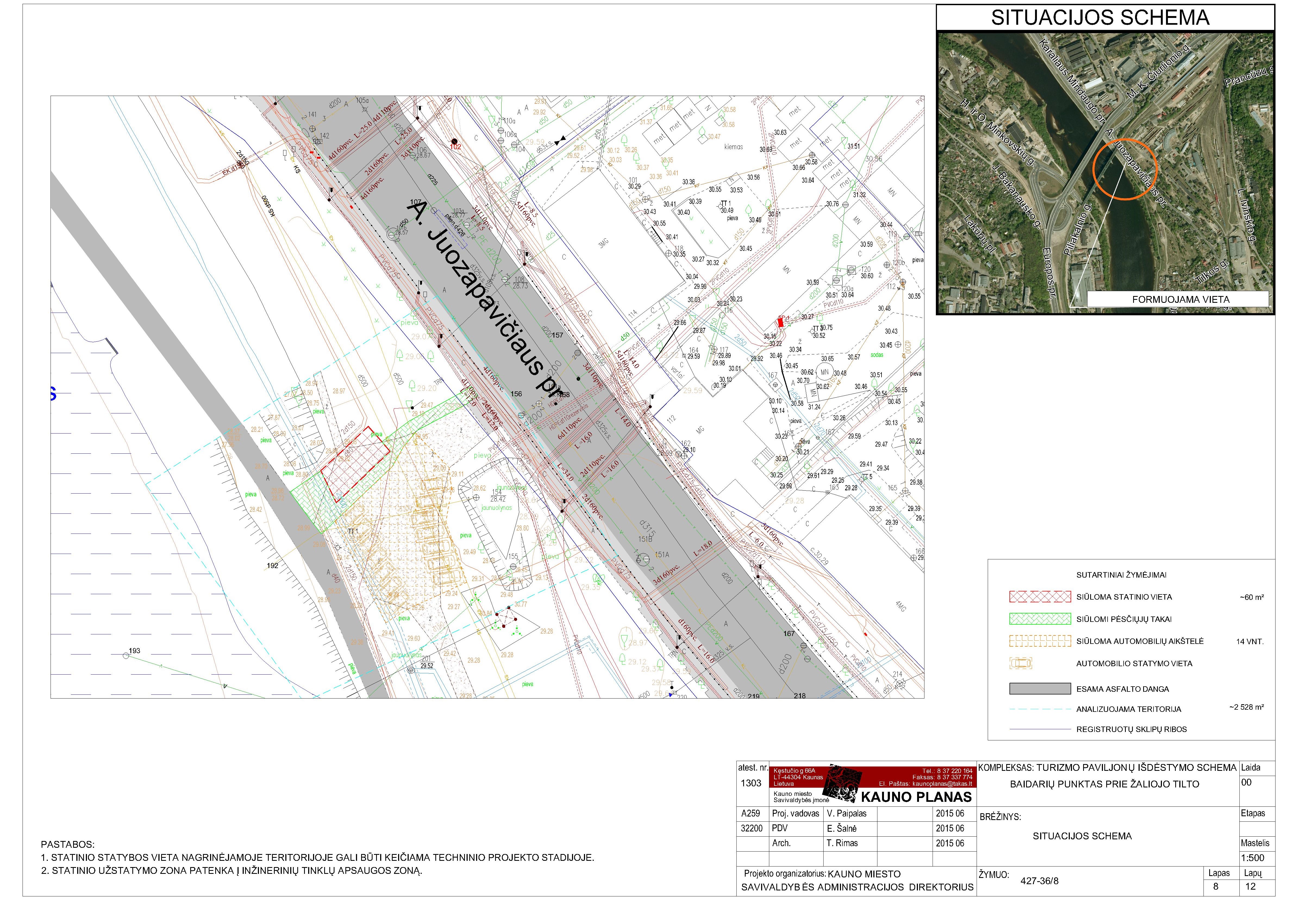Click the car parking space legend icon
Viewport: 1316px width, 910px height.
click(1021, 664)
